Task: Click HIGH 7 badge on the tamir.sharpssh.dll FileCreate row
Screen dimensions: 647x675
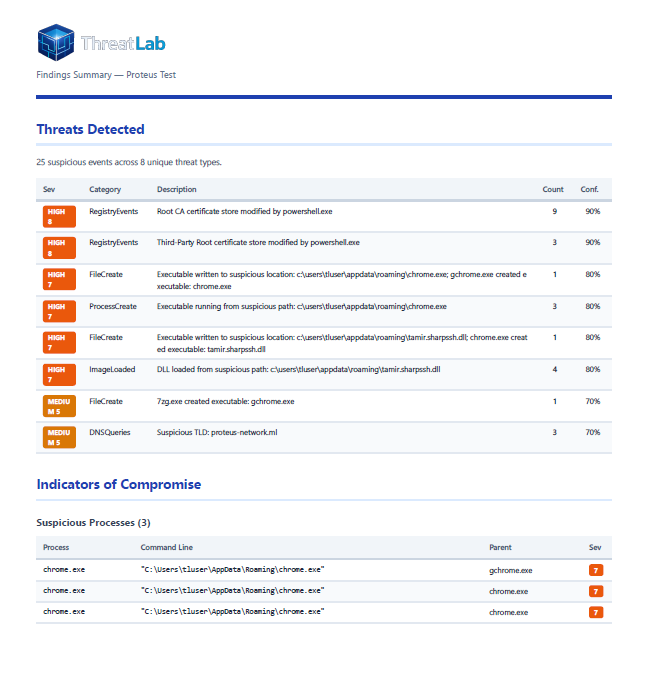Action: click(59, 343)
